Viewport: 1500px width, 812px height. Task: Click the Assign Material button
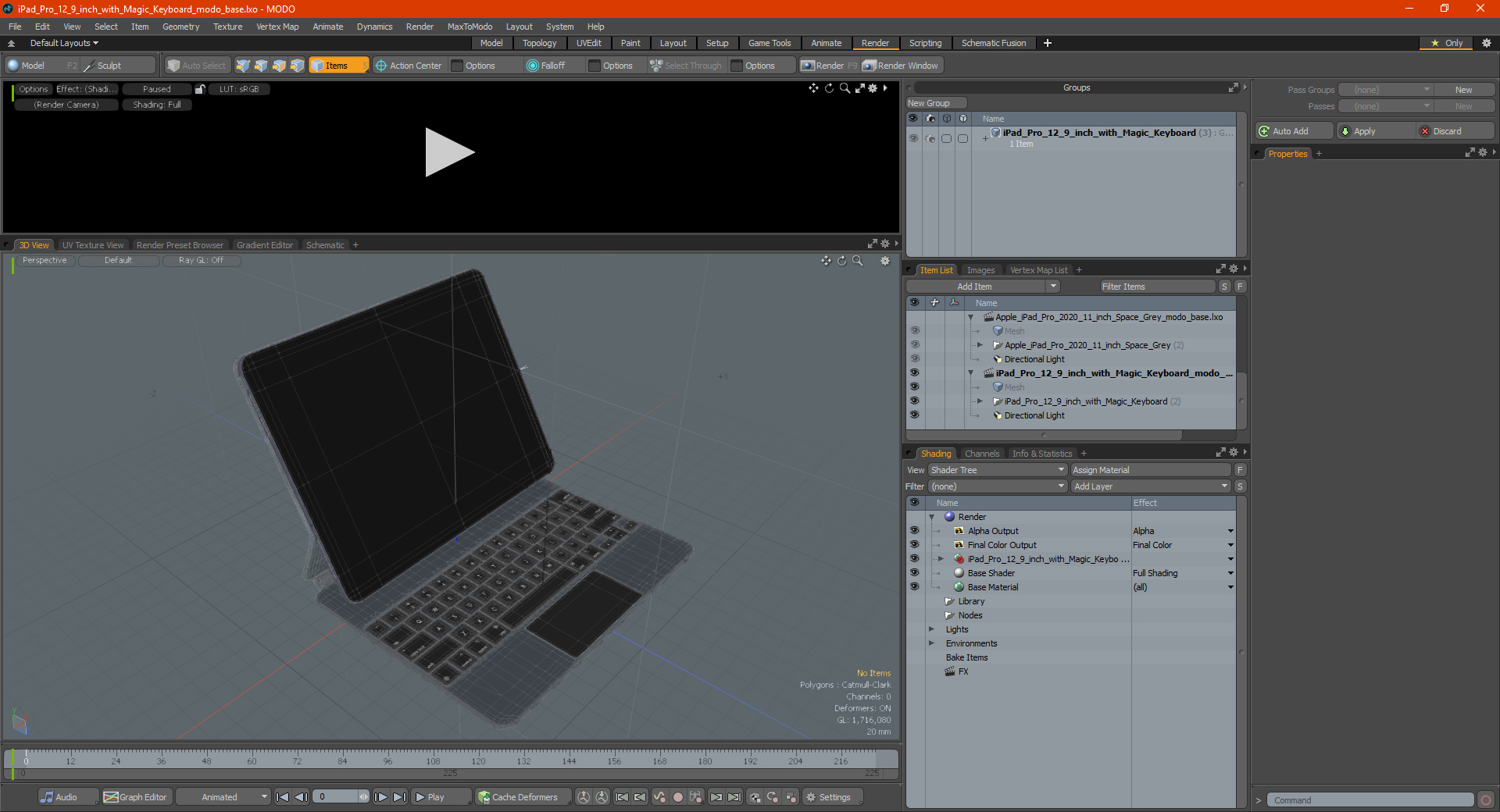pyautogui.click(x=1151, y=470)
